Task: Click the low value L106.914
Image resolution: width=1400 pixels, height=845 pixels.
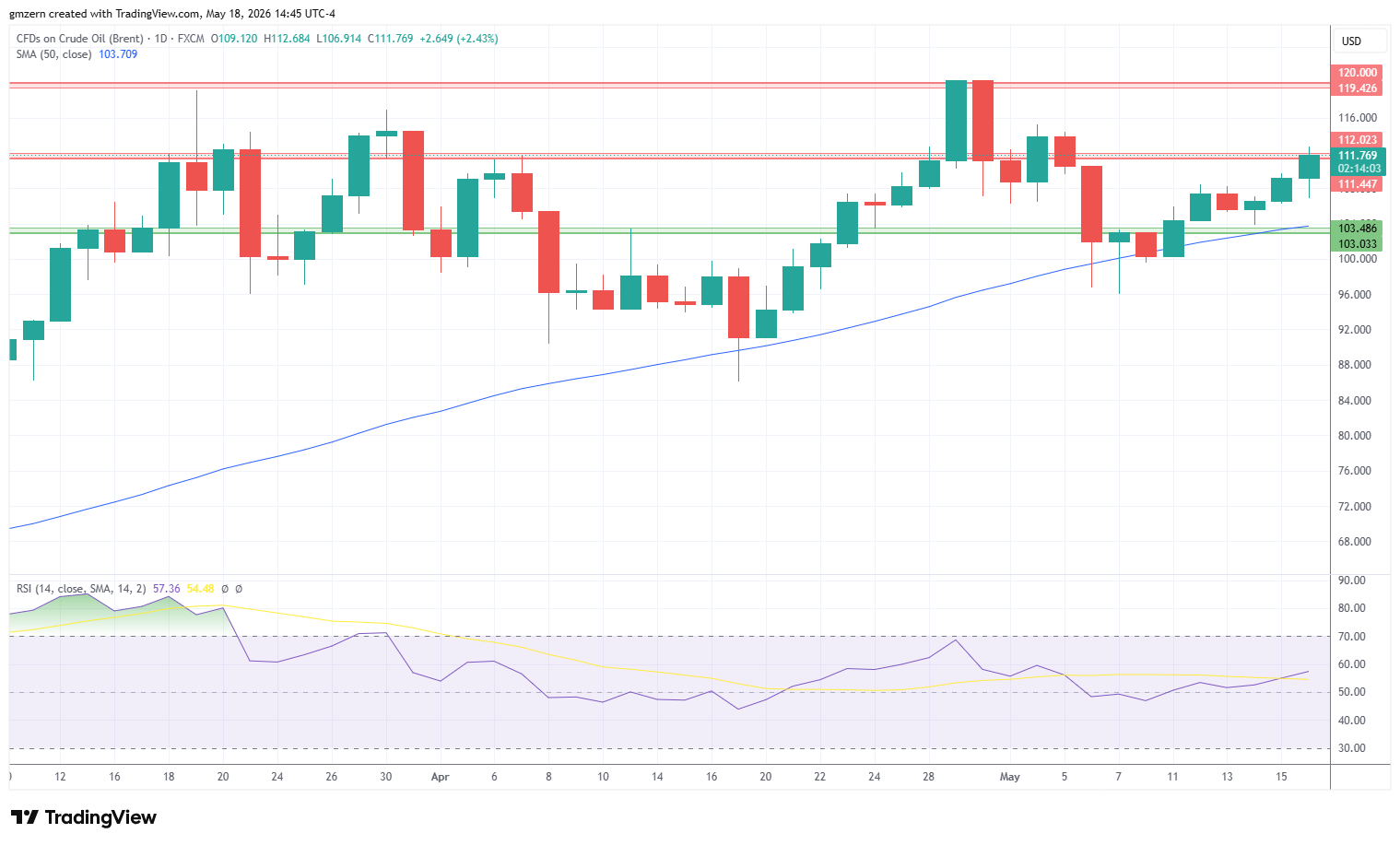Action: [x=339, y=39]
